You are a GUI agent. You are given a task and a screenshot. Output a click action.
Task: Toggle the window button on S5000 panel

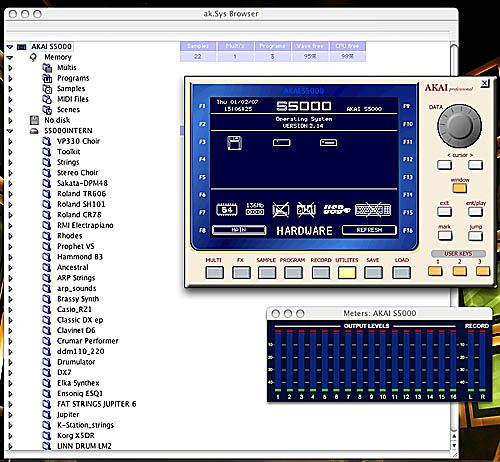460,188
